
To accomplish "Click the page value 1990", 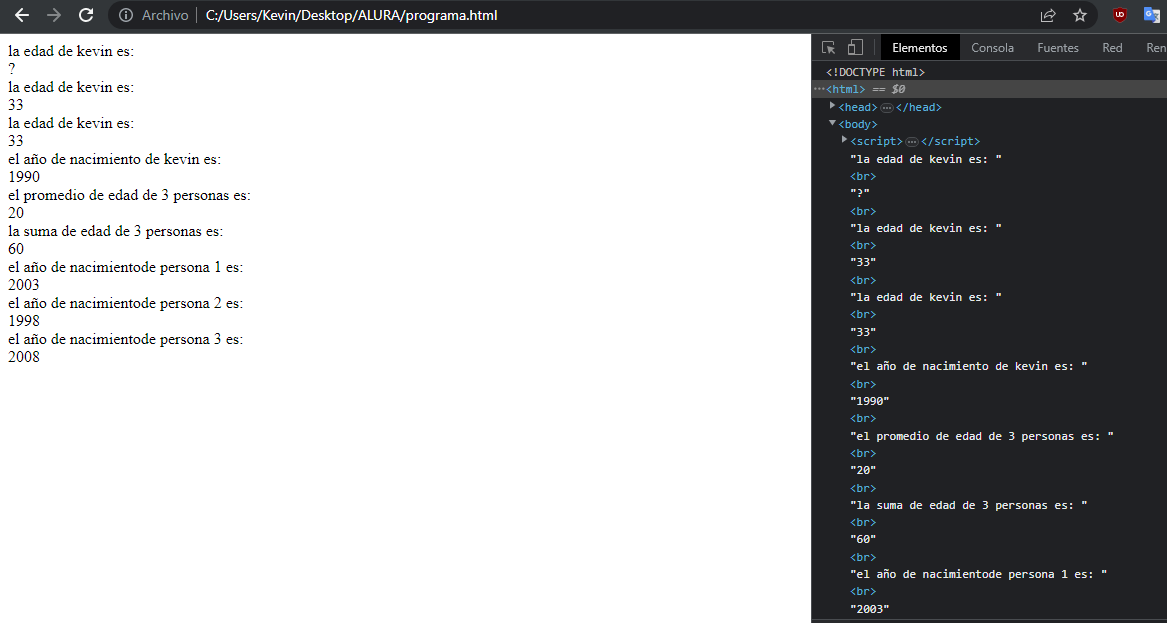I will tap(24, 177).
